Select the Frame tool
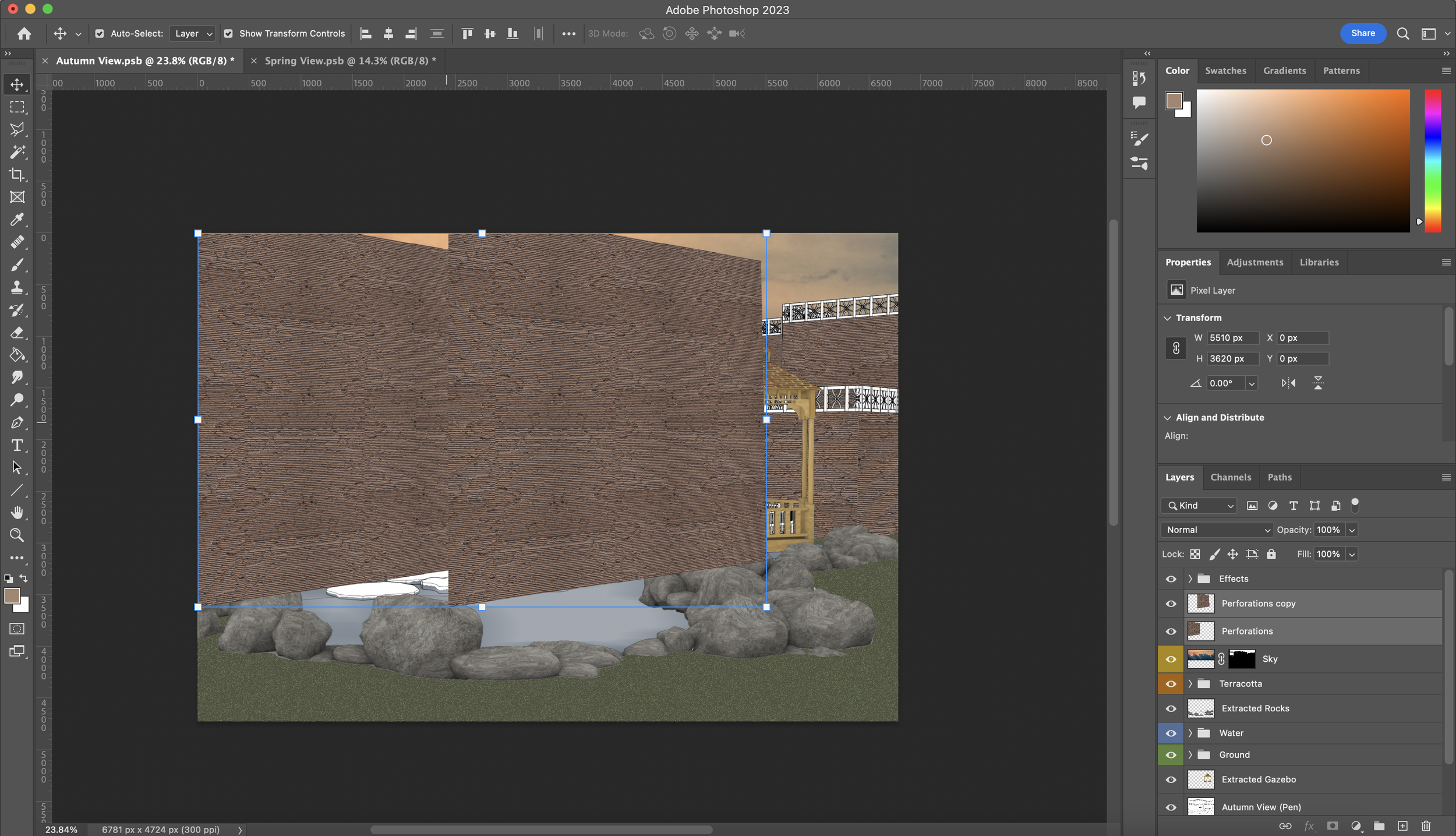The width and height of the screenshot is (1456, 836). (x=17, y=197)
